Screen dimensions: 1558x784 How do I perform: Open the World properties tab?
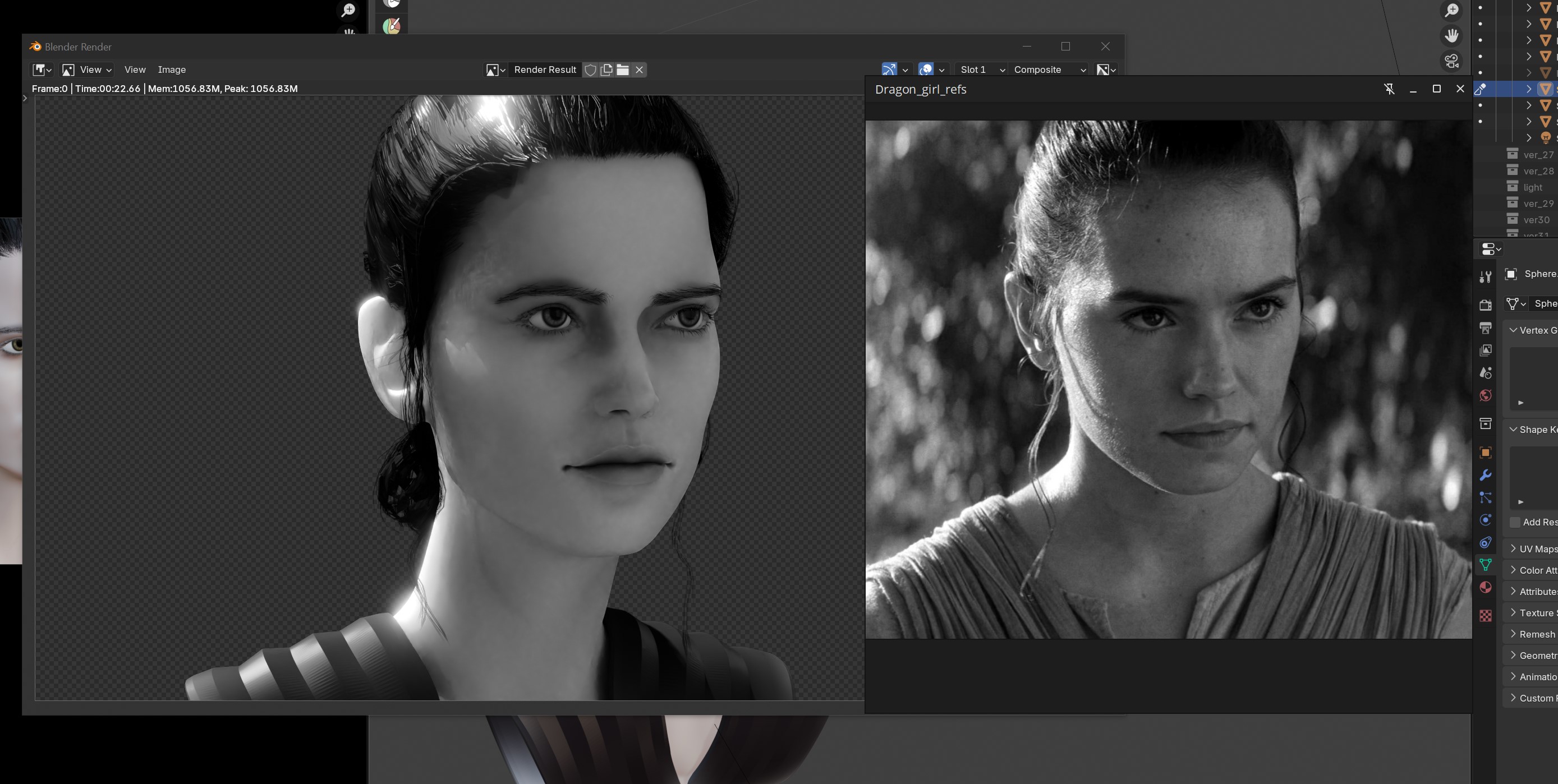pyautogui.click(x=1485, y=396)
